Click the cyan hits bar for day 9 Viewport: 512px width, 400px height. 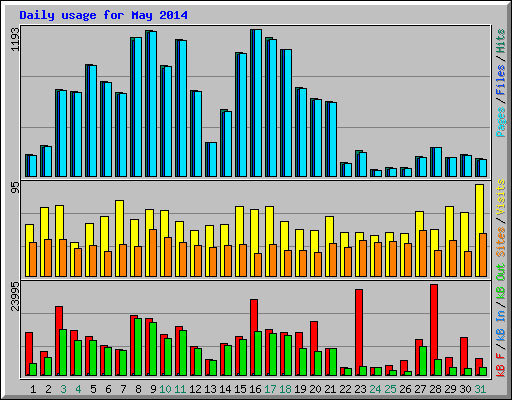(x=153, y=104)
